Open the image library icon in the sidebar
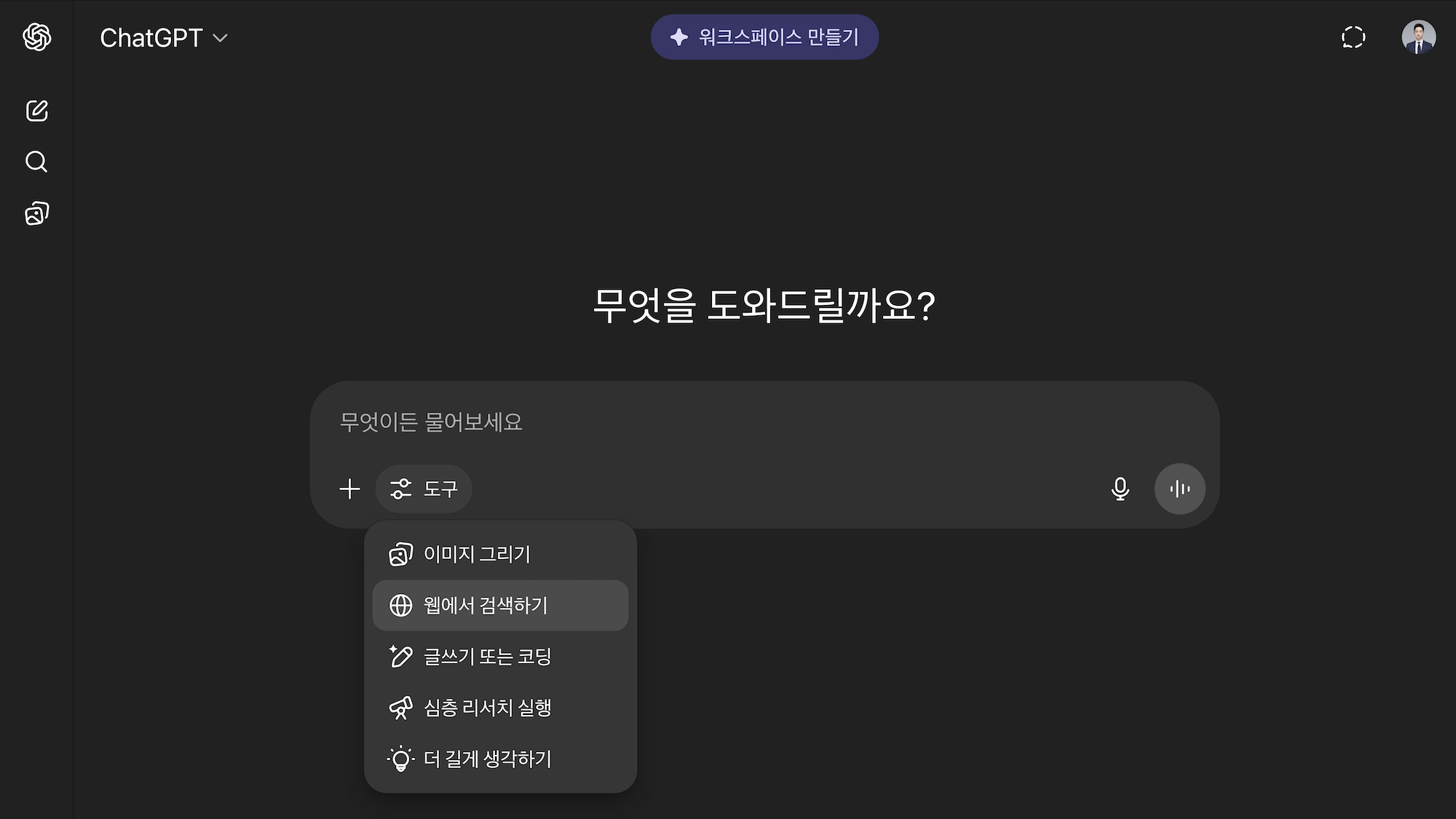Viewport: 1456px width, 819px height. click(x=35, y=213)
